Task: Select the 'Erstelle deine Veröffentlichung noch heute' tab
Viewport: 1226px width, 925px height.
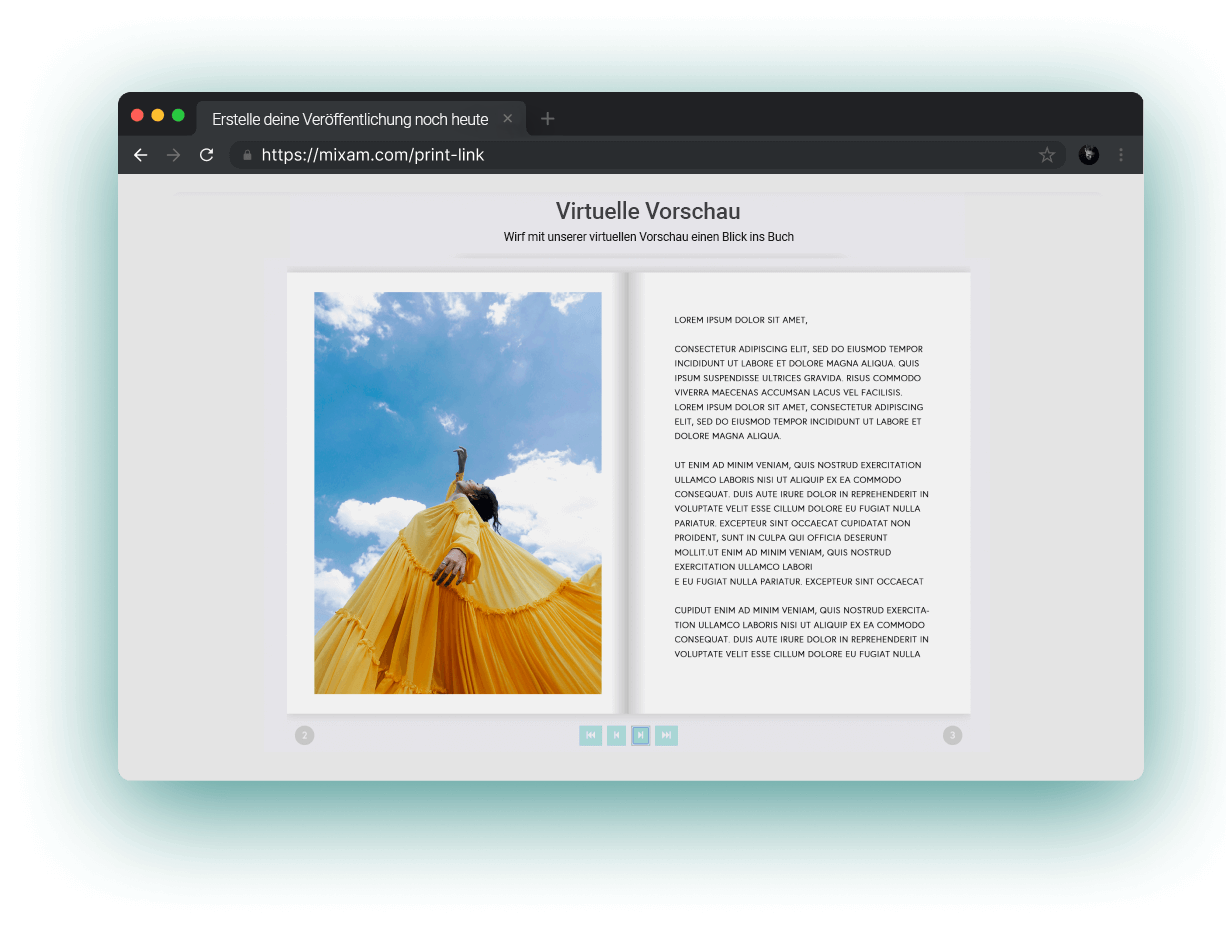Action: 350,119
